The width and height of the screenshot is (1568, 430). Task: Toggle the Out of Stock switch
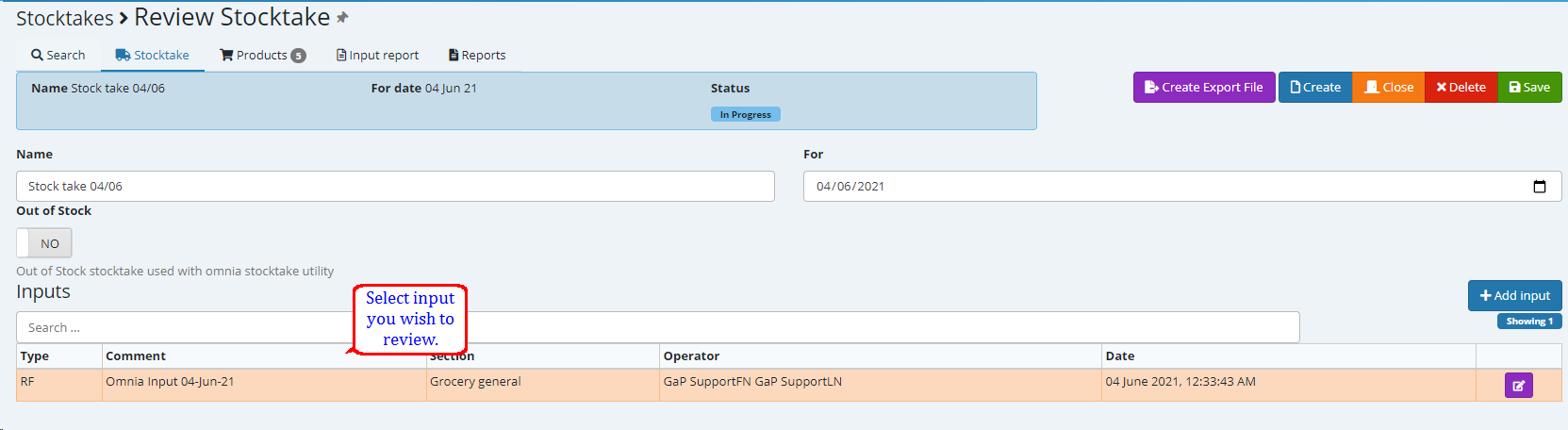click(x=44, y=243)
